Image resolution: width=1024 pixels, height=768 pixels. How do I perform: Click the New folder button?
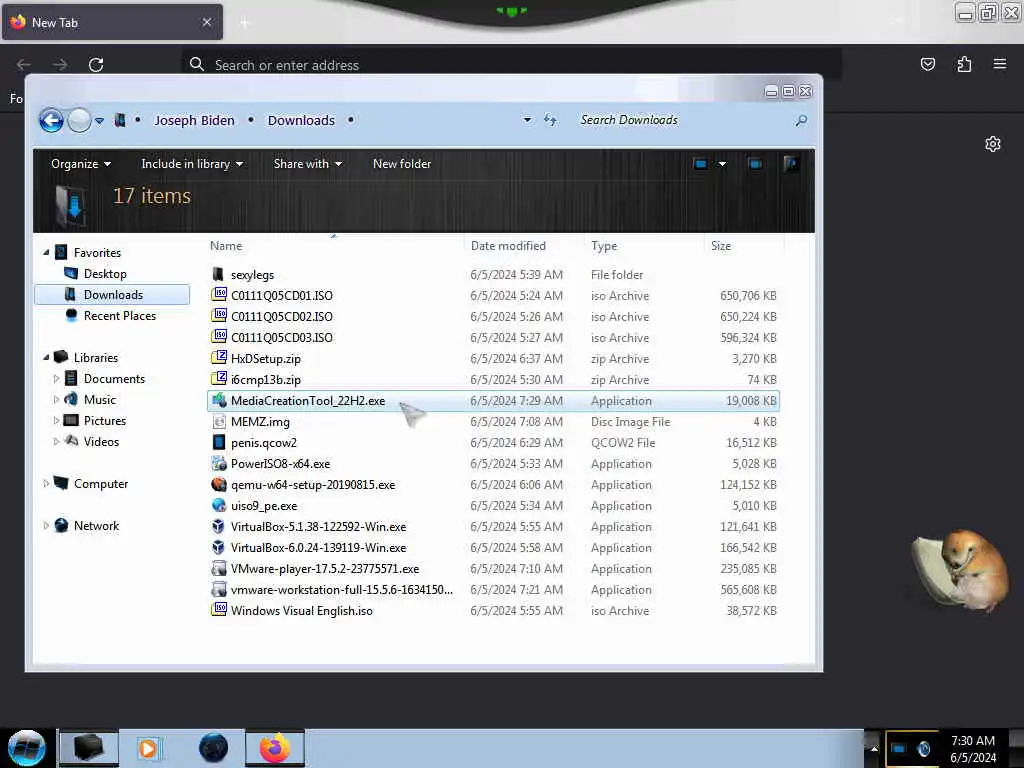click(402, 164)
